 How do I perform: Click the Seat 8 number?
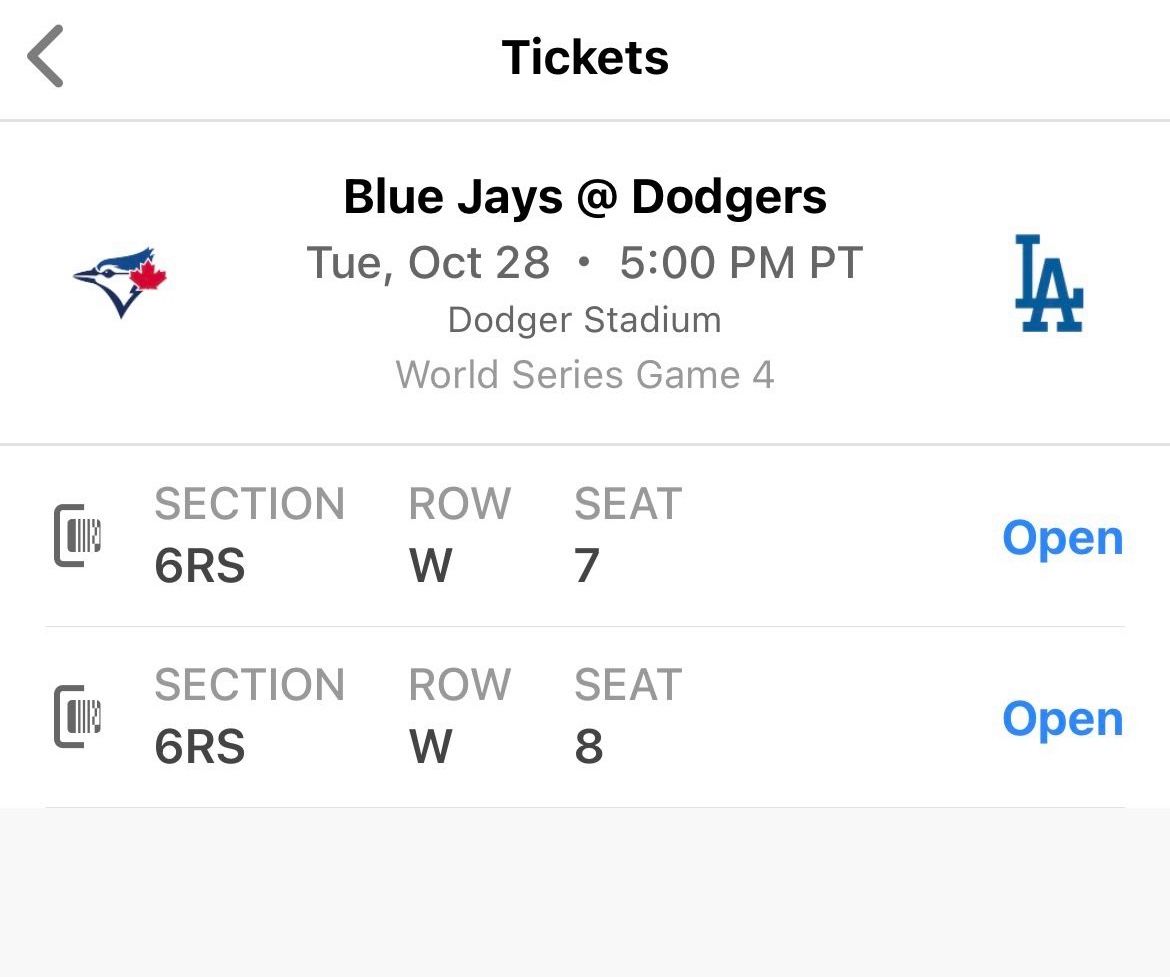tap(589, 746)
